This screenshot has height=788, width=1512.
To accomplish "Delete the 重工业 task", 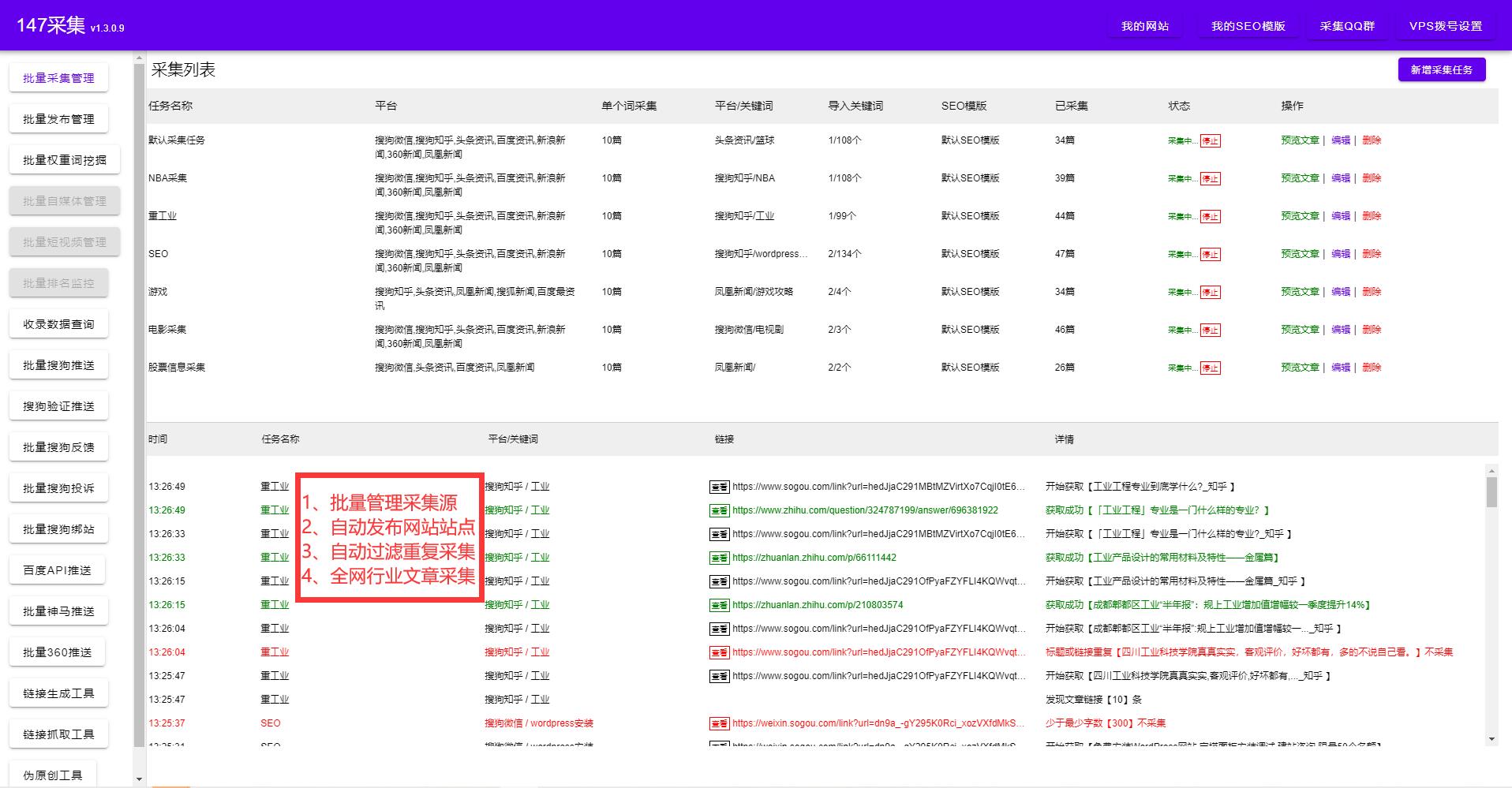I will pos(1372,216).
